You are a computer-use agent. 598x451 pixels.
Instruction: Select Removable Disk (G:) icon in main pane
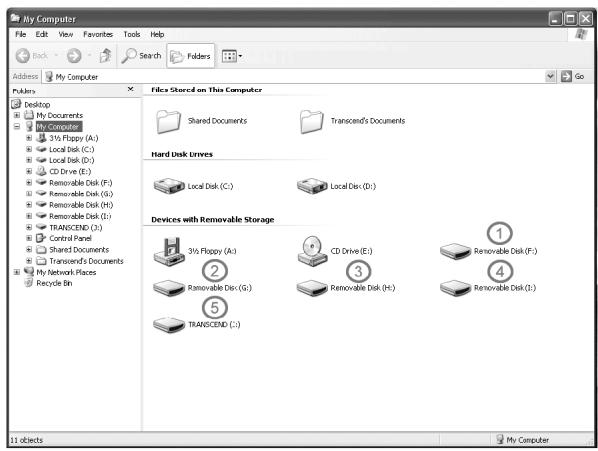pyautogui.click(x=169, y=288)
